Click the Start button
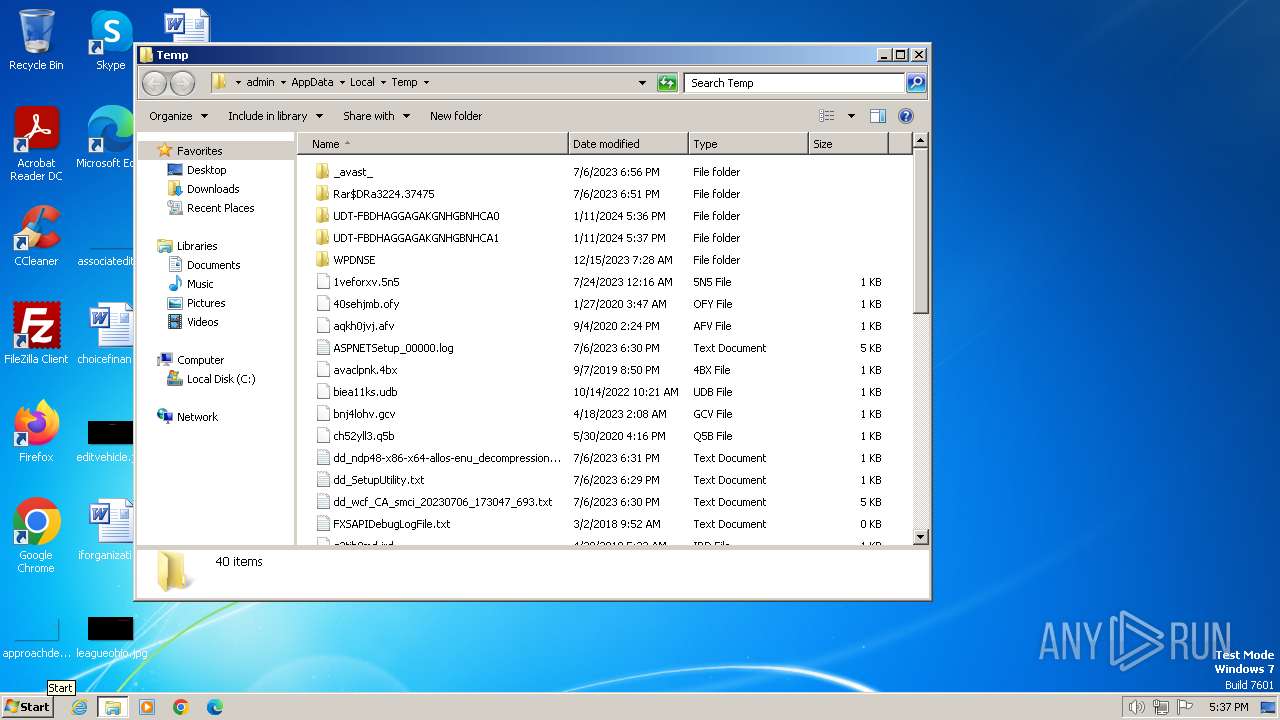 pos(27,707)
